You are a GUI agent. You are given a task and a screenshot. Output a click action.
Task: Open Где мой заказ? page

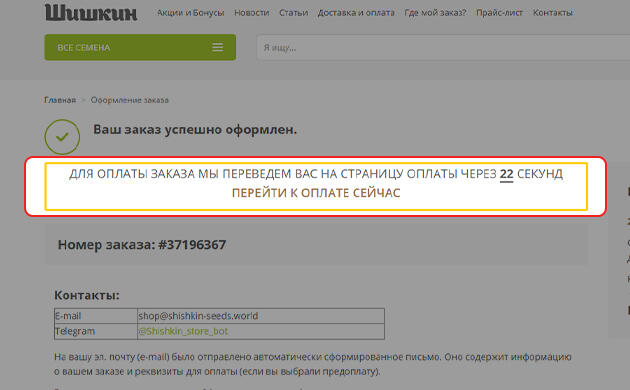click(x=435, y=13)
